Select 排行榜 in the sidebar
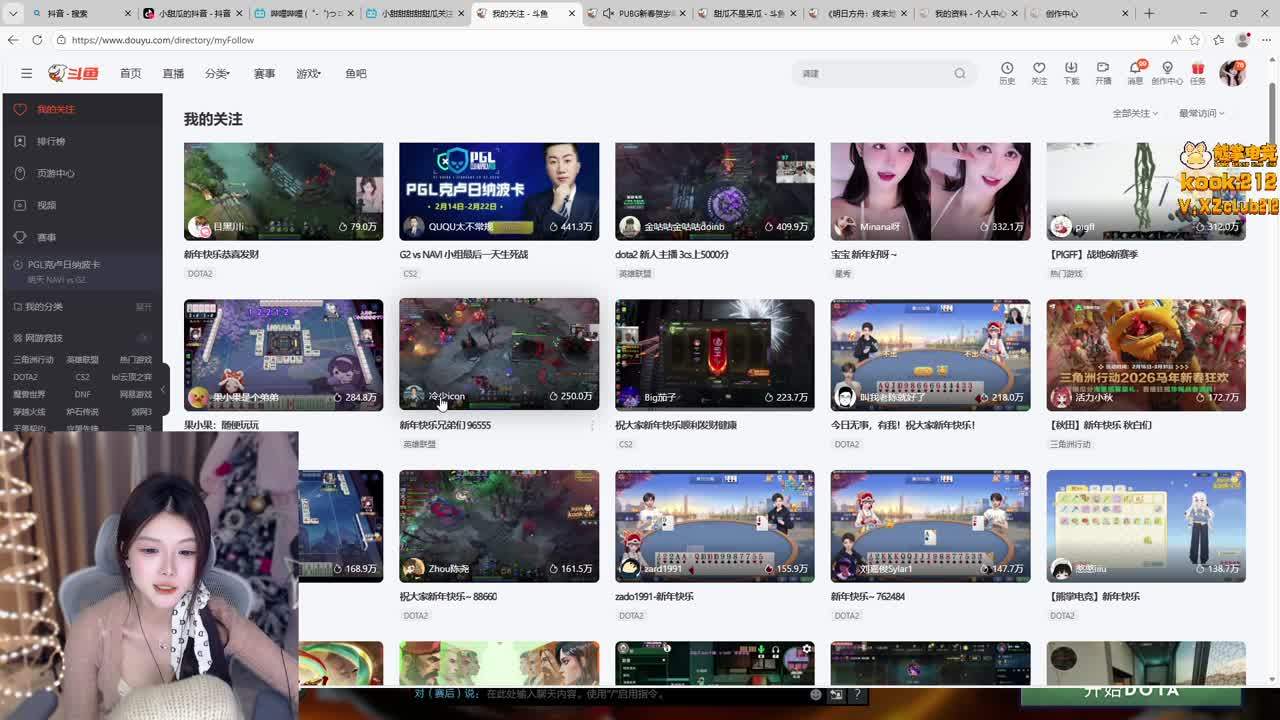The width and height of the screenshot is (1280, 720). point(51,141)
